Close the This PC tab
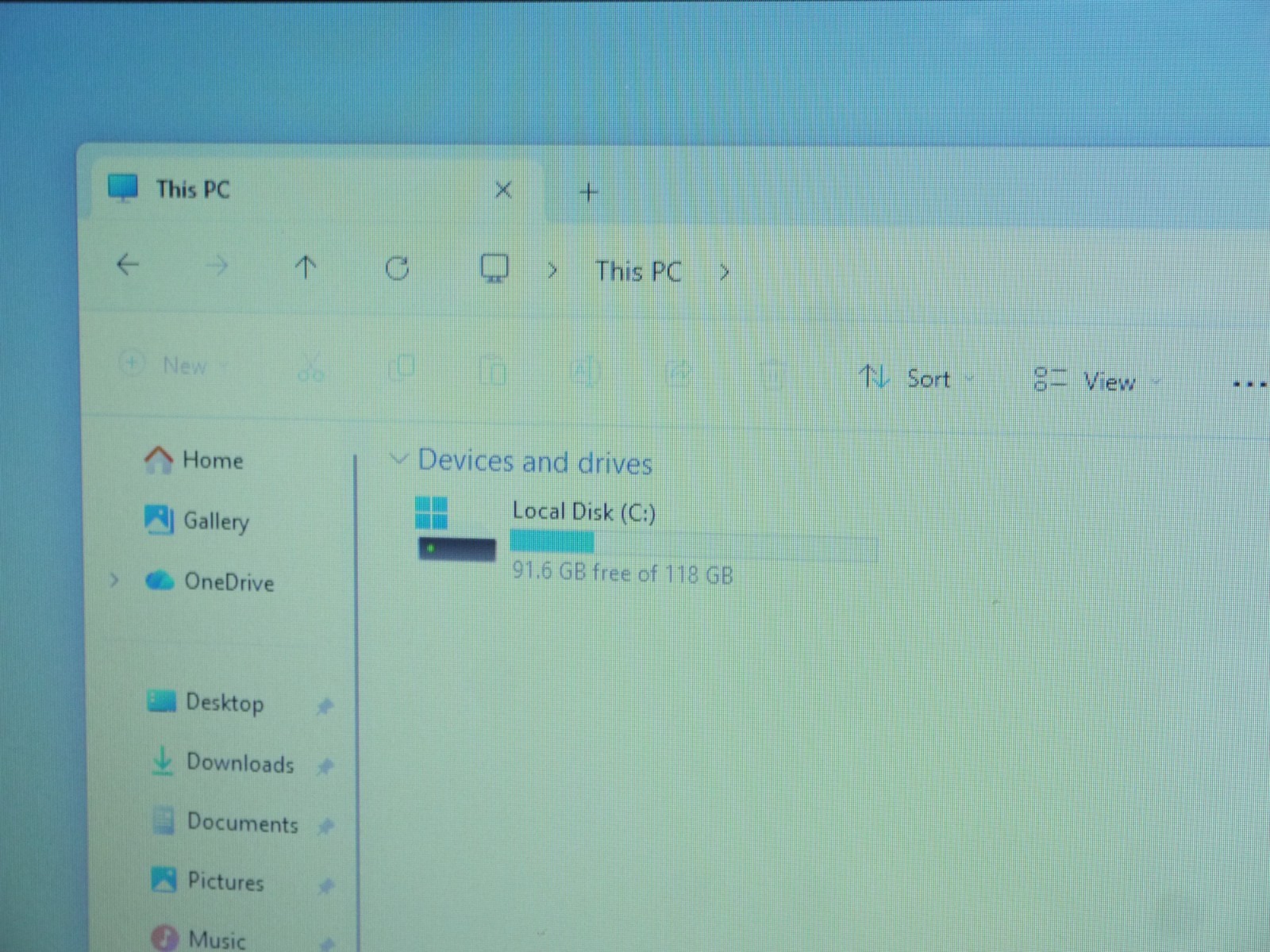The height and width of the screenshot is (952, 1270). (x=502, y=190)
